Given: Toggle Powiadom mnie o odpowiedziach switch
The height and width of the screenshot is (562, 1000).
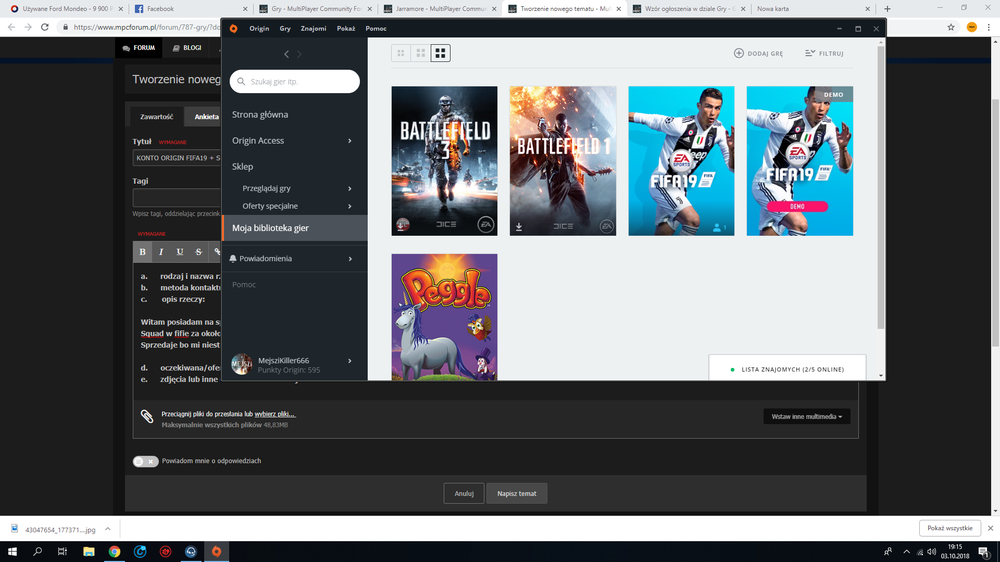Looking at the screenshot, I should point(145,461).
